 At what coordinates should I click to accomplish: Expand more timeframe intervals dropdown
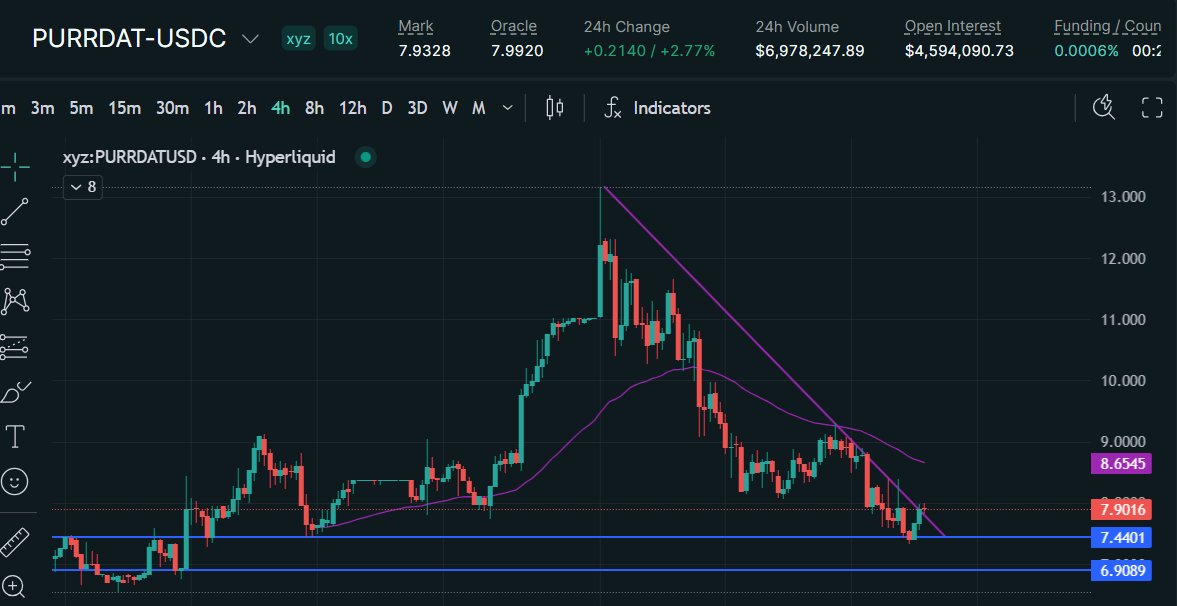tap(507, 108)
